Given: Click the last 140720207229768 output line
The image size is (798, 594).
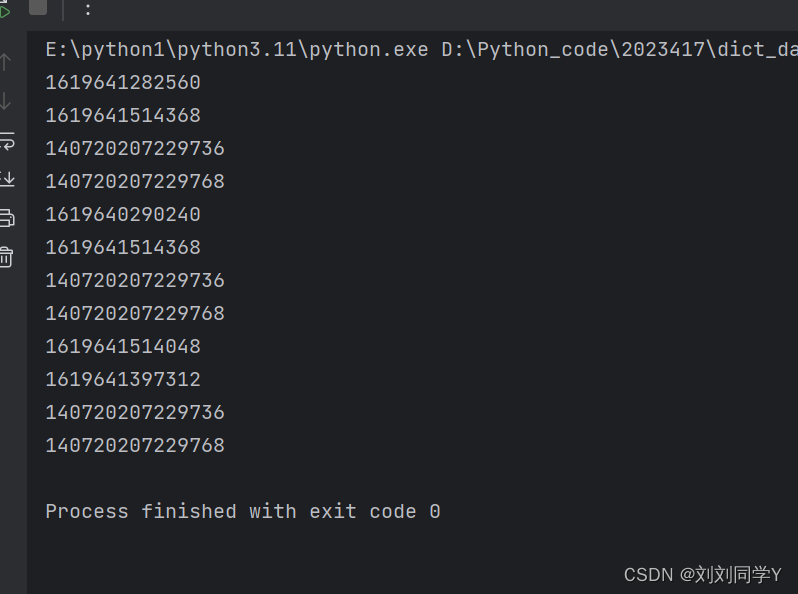Looking at the screenshot, I should tap(135, 445).
